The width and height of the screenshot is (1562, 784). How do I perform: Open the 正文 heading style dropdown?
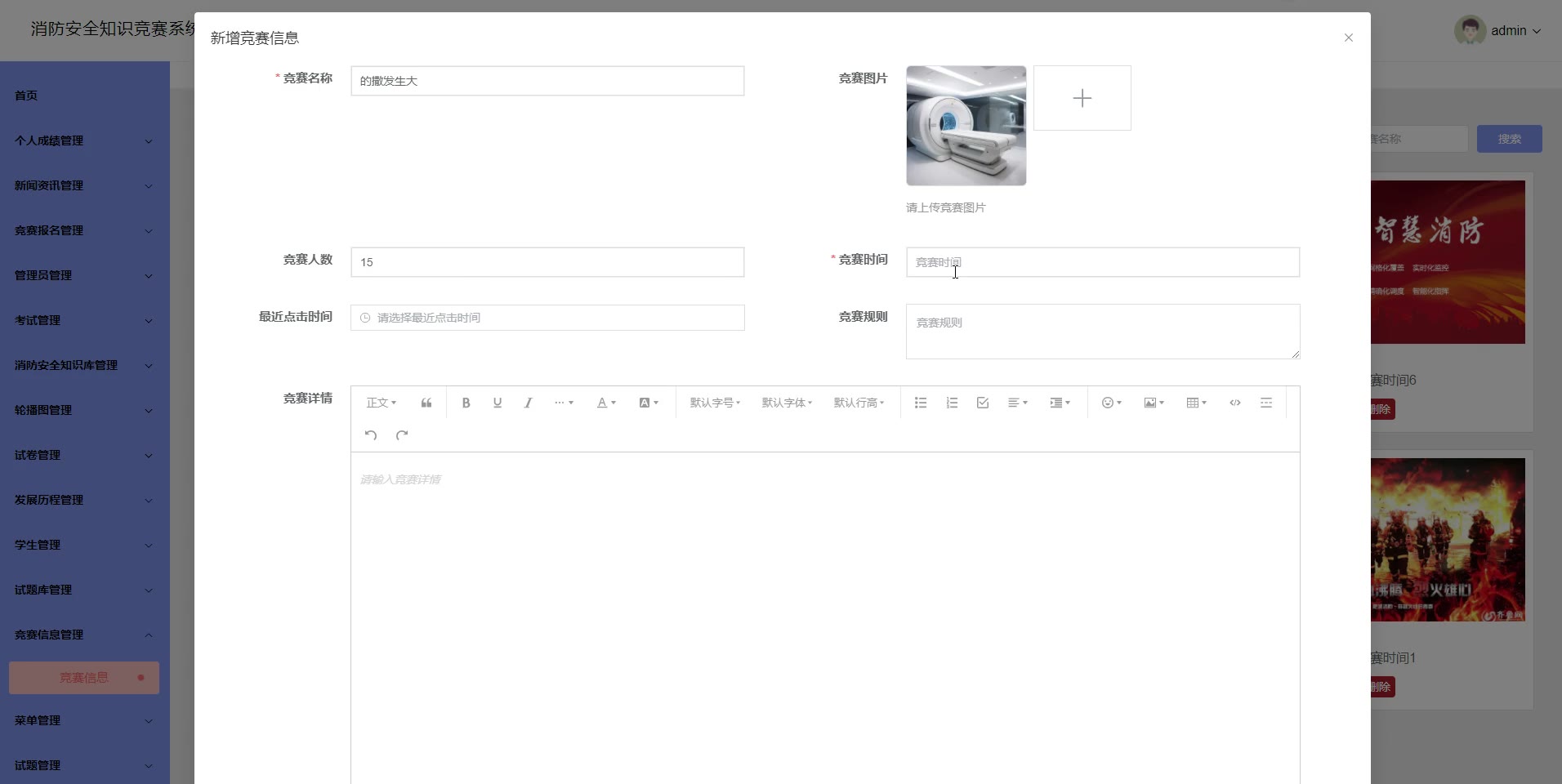click(381, 403)
